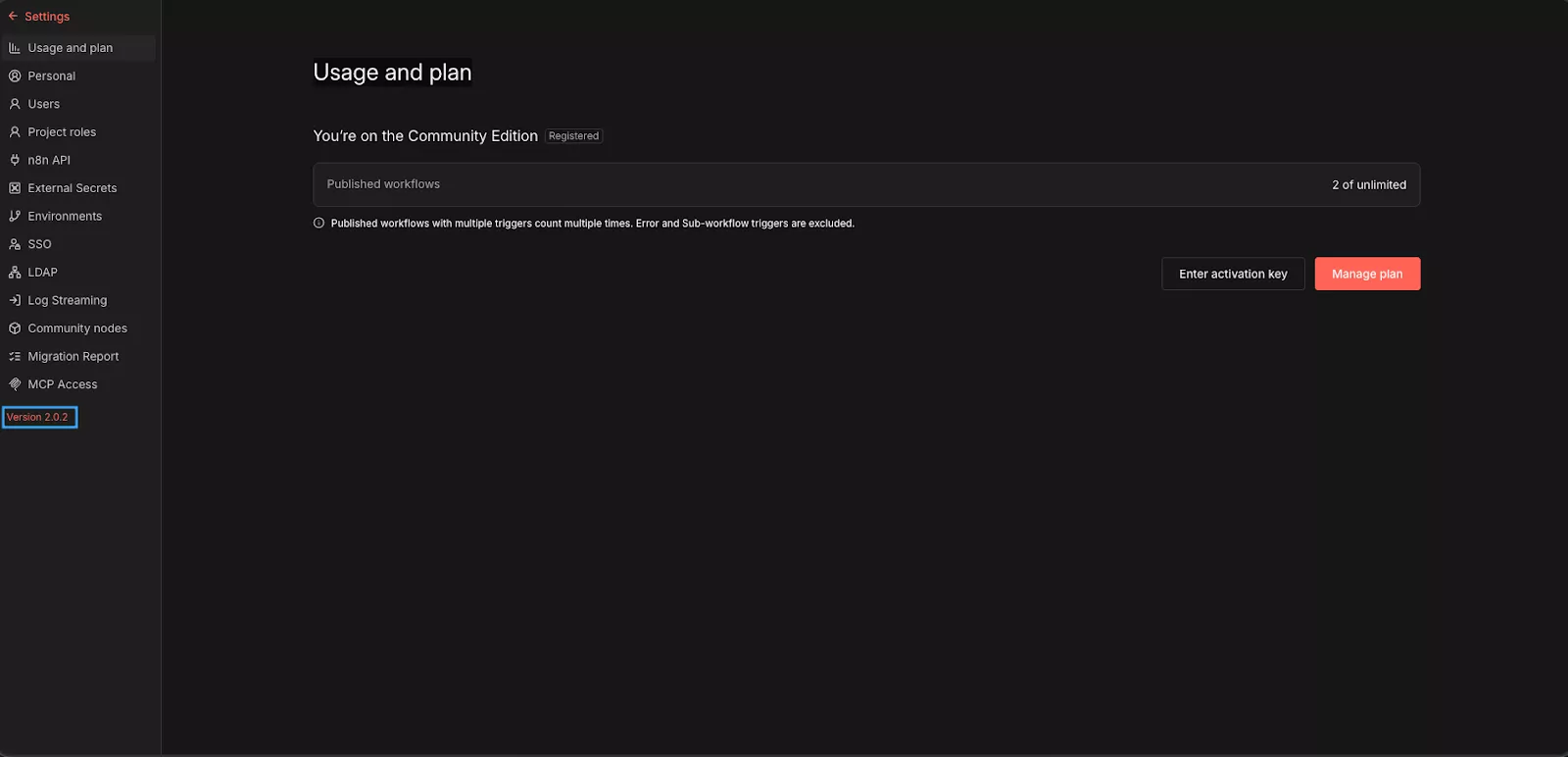Screen dimensions: 1568x757
Task: Click the Enter activation key button
Action: pyautogui.click(x=1233, y=275)
